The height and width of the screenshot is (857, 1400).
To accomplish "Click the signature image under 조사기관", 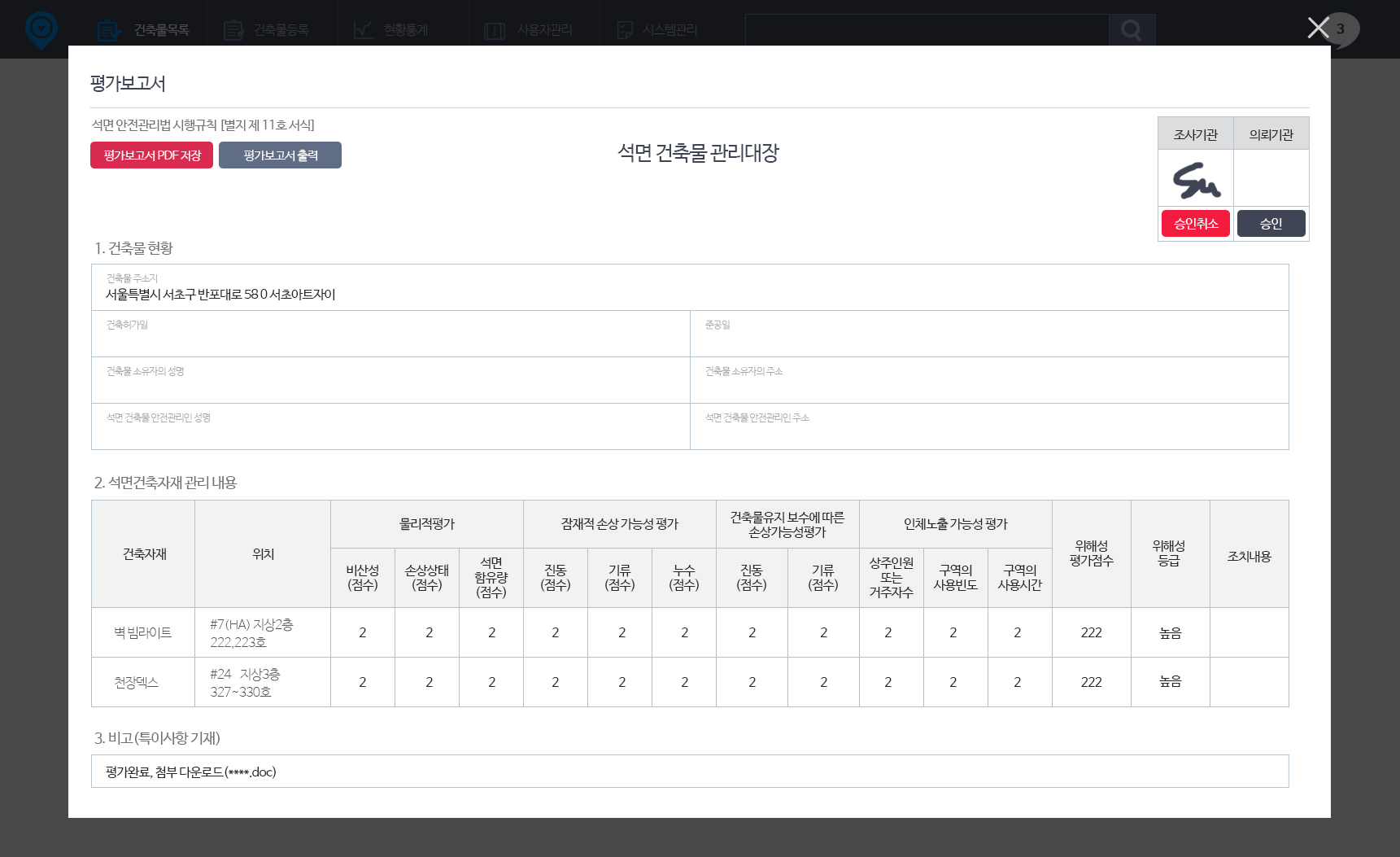I will click(1196, 180).
